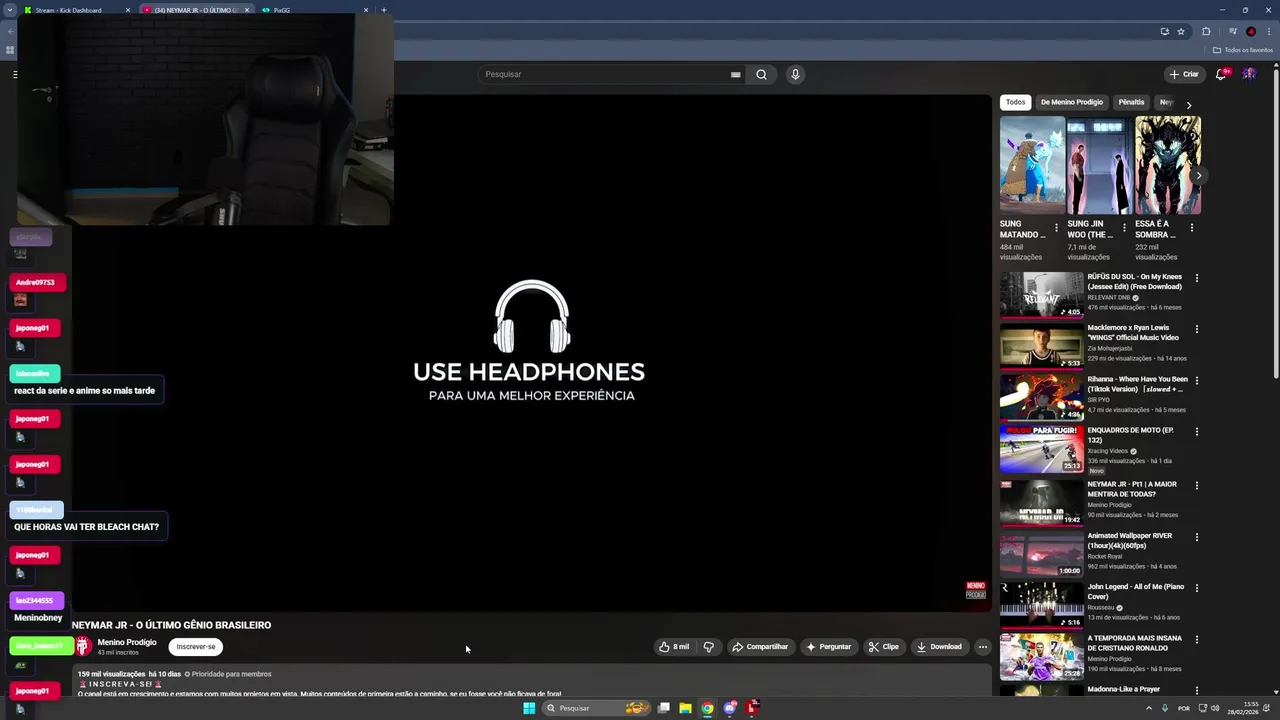Click the Windows taskbar Pesquisar box
The width and height of the screenshot is (1280, 720).
(x=598, y=708)
